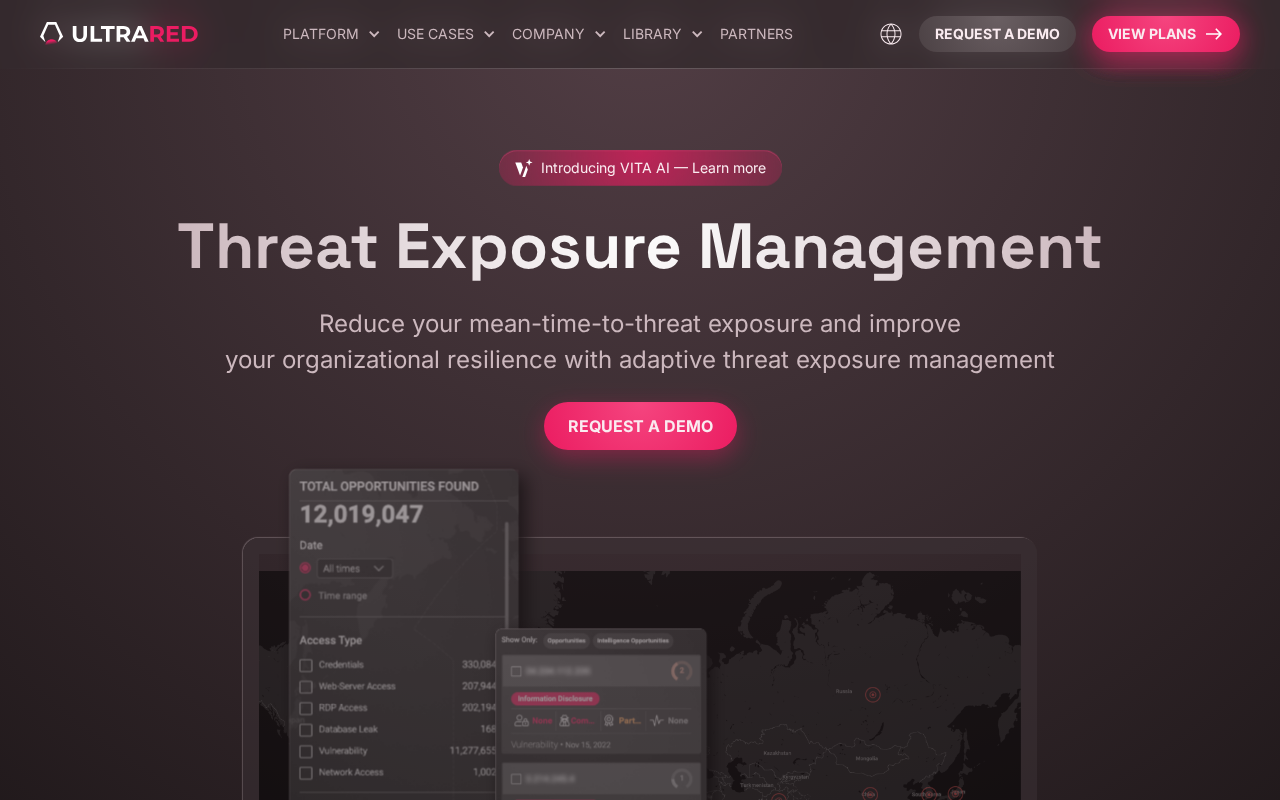Follow the Introducing VITA AI Learn more link

(640, 168)
